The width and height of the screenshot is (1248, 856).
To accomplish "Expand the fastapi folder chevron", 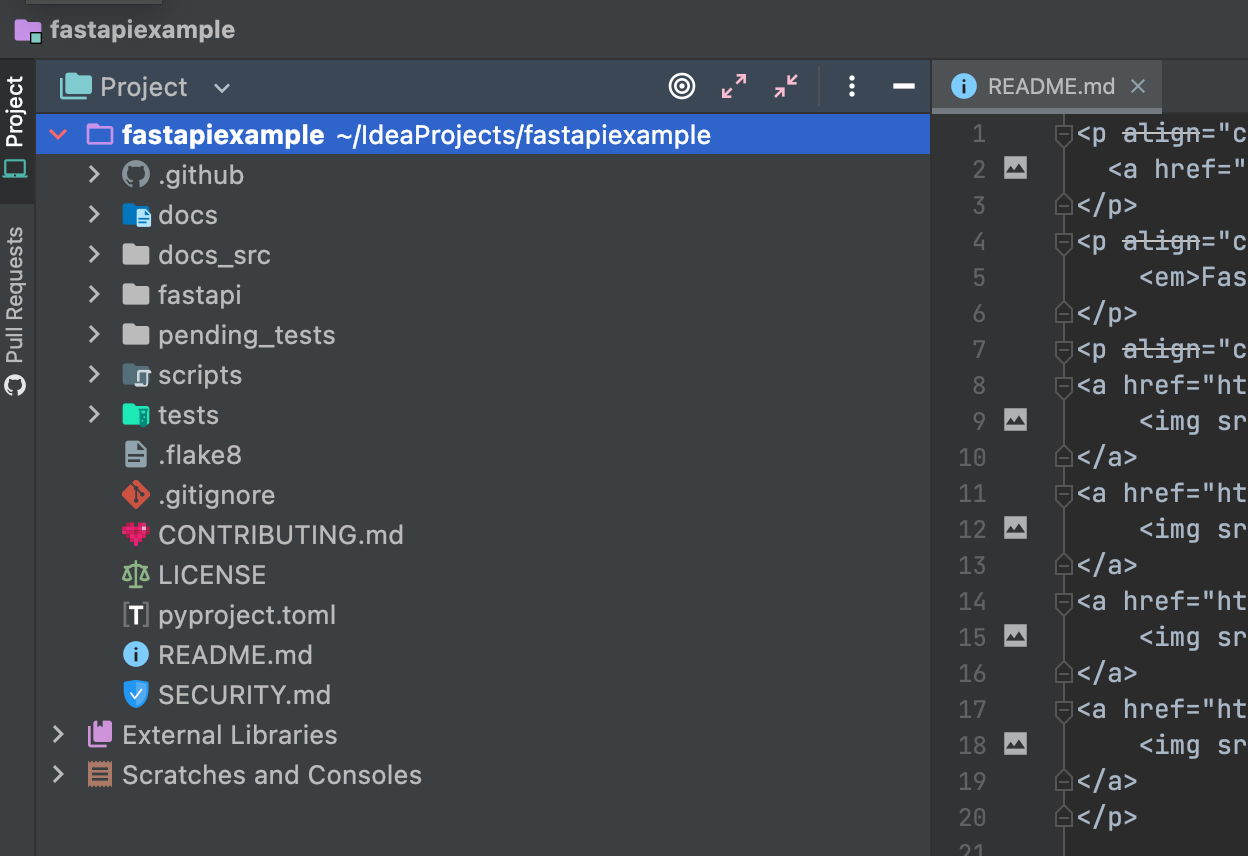I will coord(94,295).
